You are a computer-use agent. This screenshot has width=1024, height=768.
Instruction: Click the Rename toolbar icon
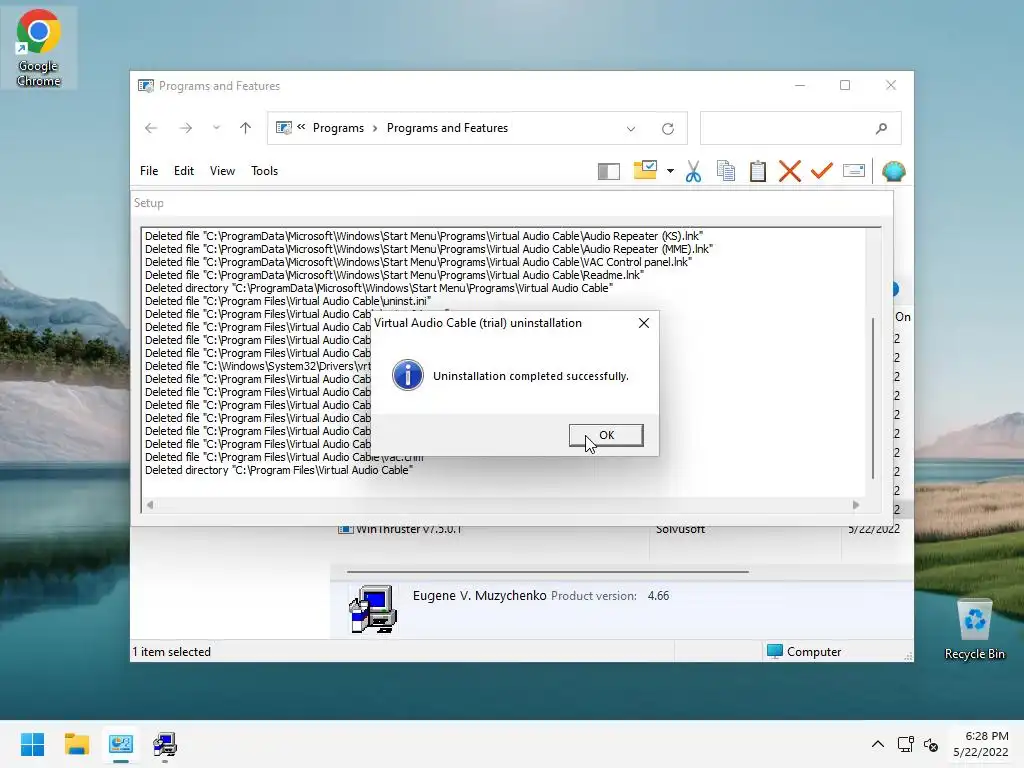(x=854, y=170)
